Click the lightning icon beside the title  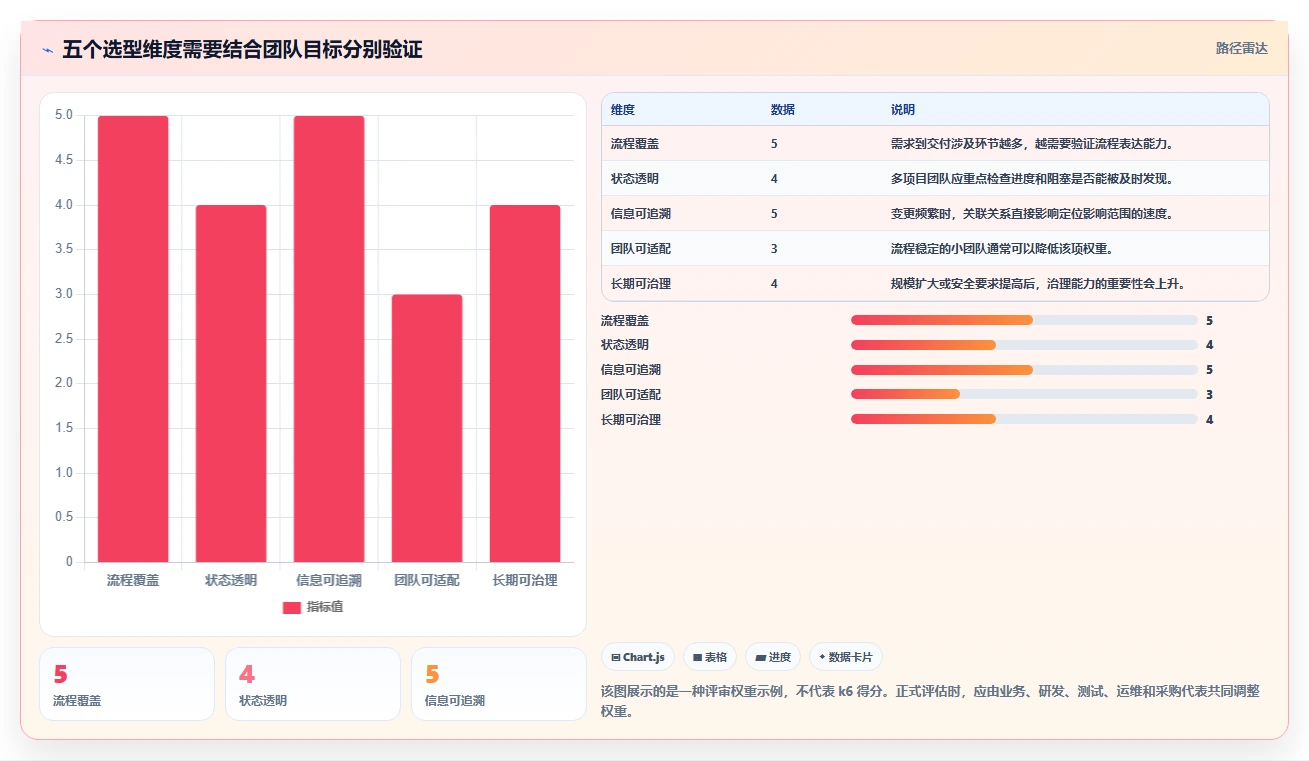tap(47, 50)
